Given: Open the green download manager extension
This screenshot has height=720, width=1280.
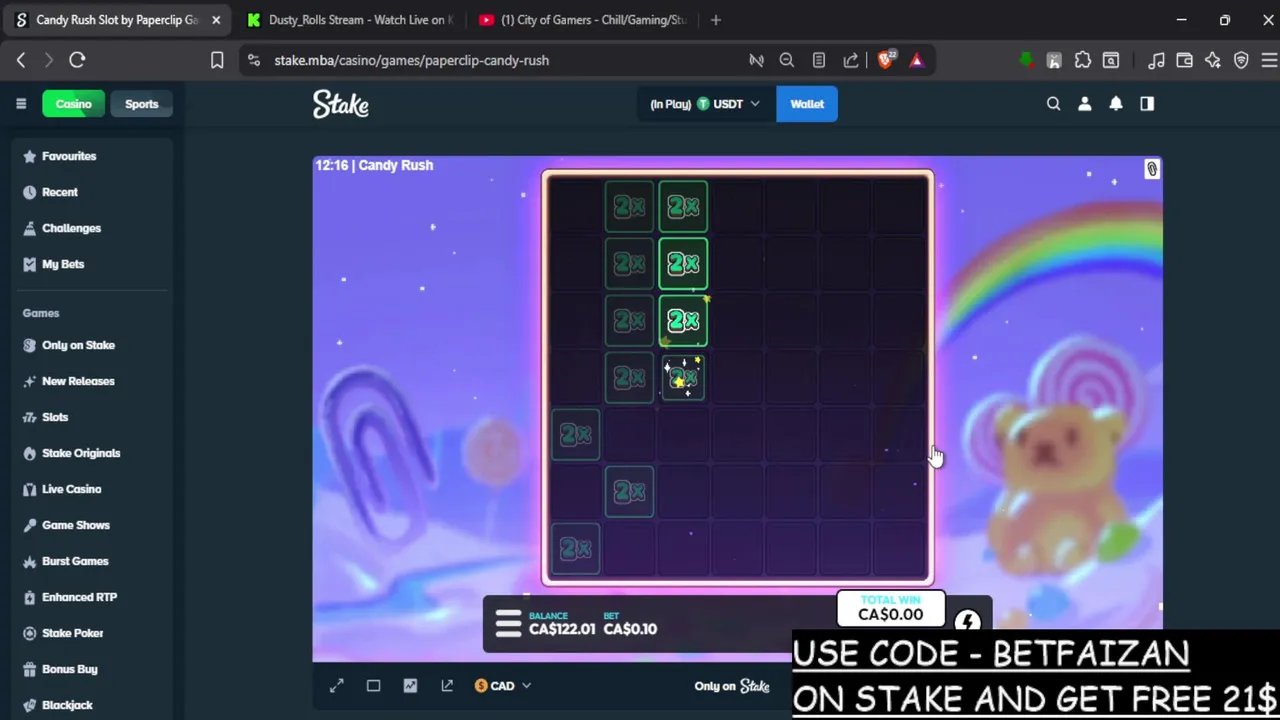Looking at the screenshot, I should pyautogui.click(x=1026, y=60).
